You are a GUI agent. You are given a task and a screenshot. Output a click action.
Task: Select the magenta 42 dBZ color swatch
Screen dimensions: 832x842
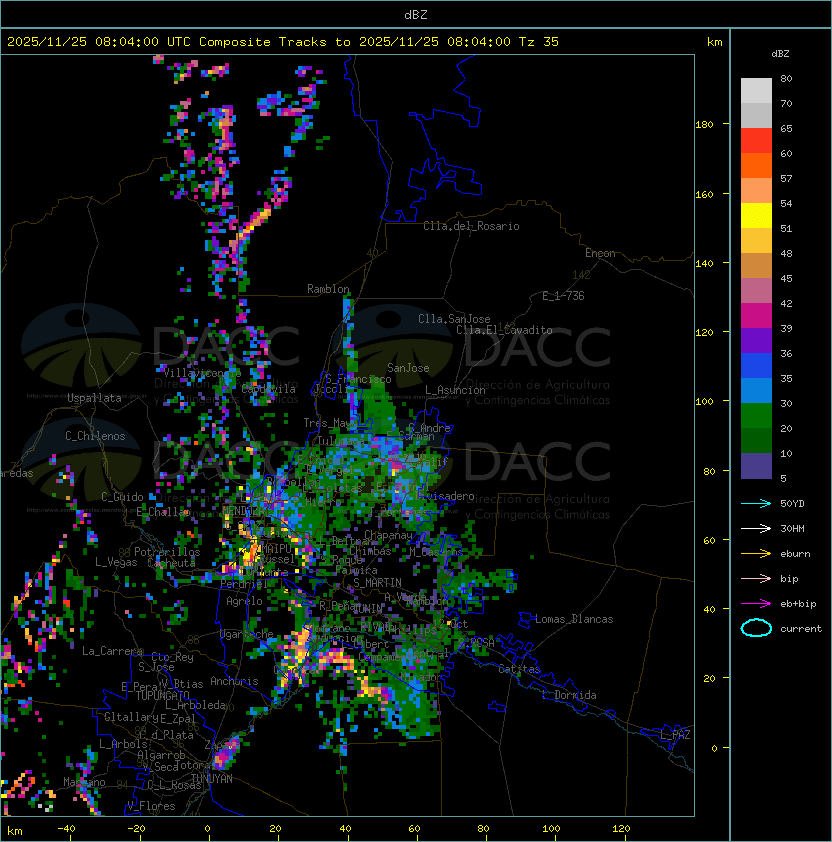point(756,316)
